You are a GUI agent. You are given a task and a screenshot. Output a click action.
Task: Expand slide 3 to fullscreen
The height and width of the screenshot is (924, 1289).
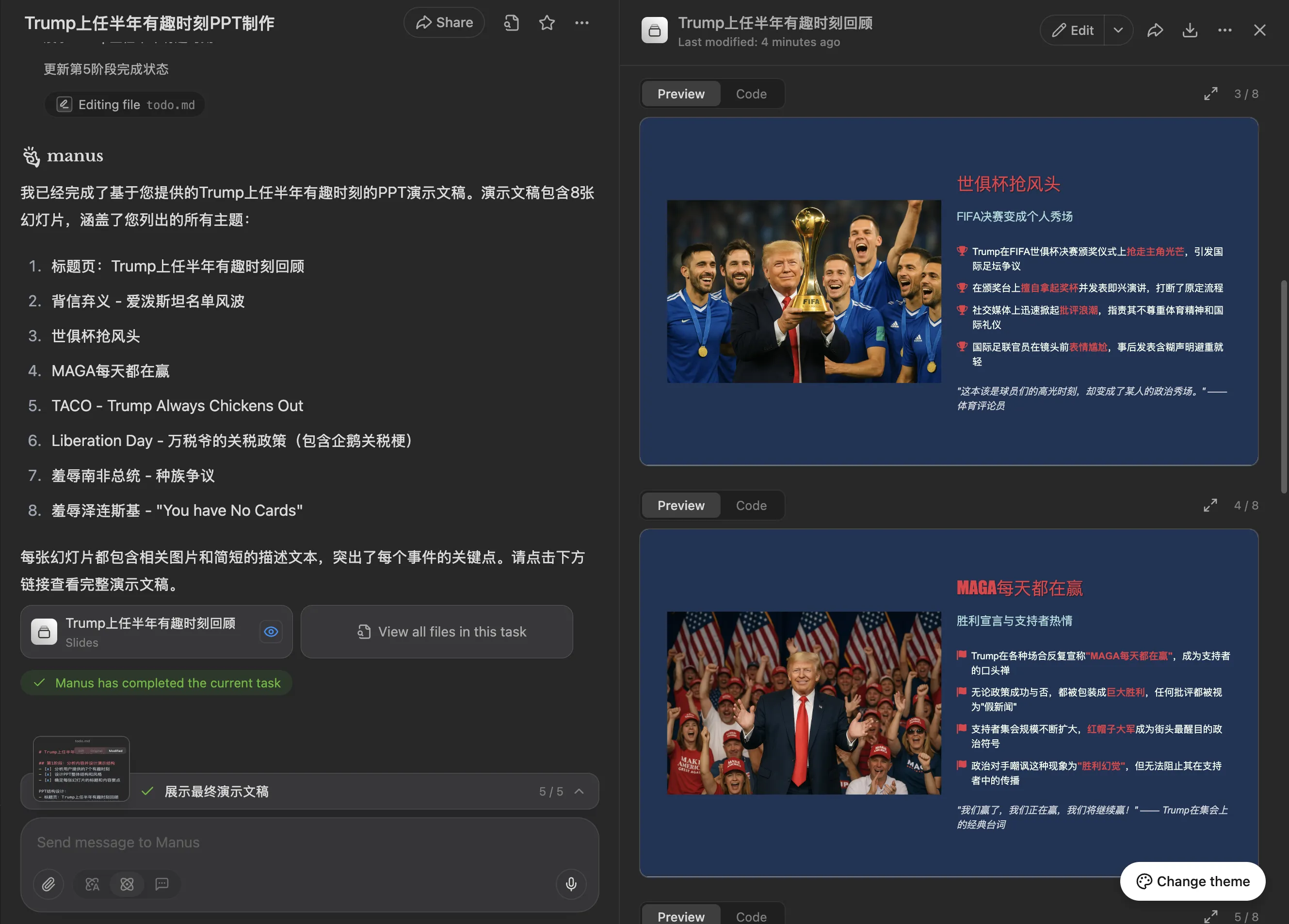point(1210,94)
